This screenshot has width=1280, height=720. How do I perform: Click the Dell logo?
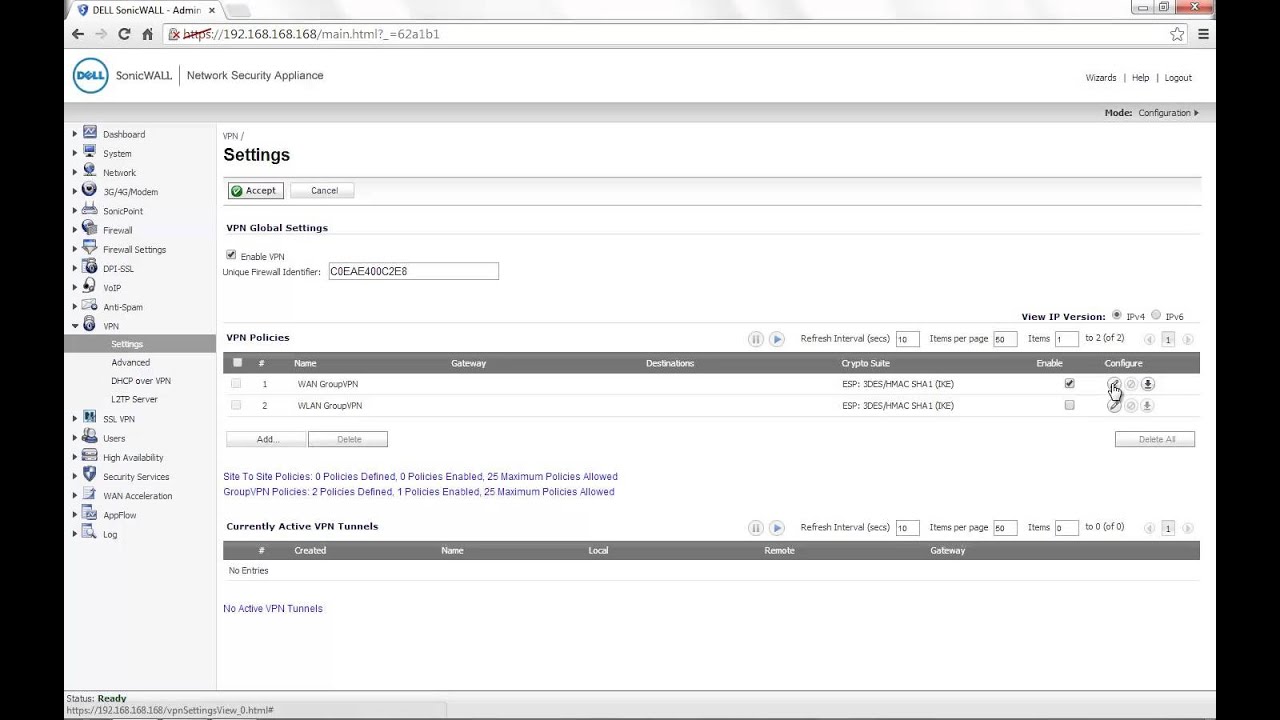point(91,76)
